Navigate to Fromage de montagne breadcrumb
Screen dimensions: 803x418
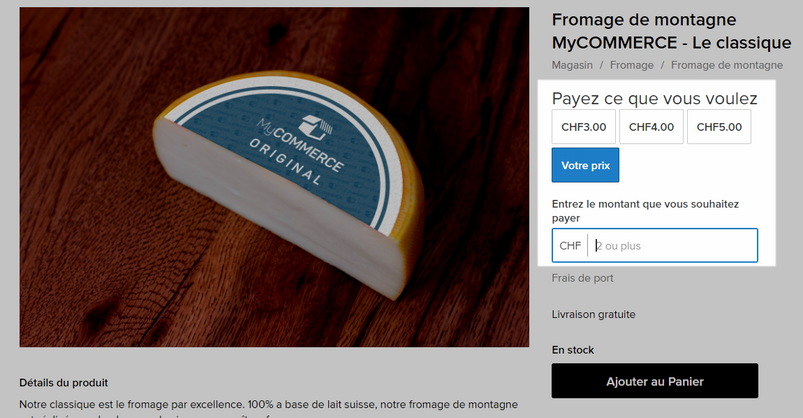tap(727, 65)
